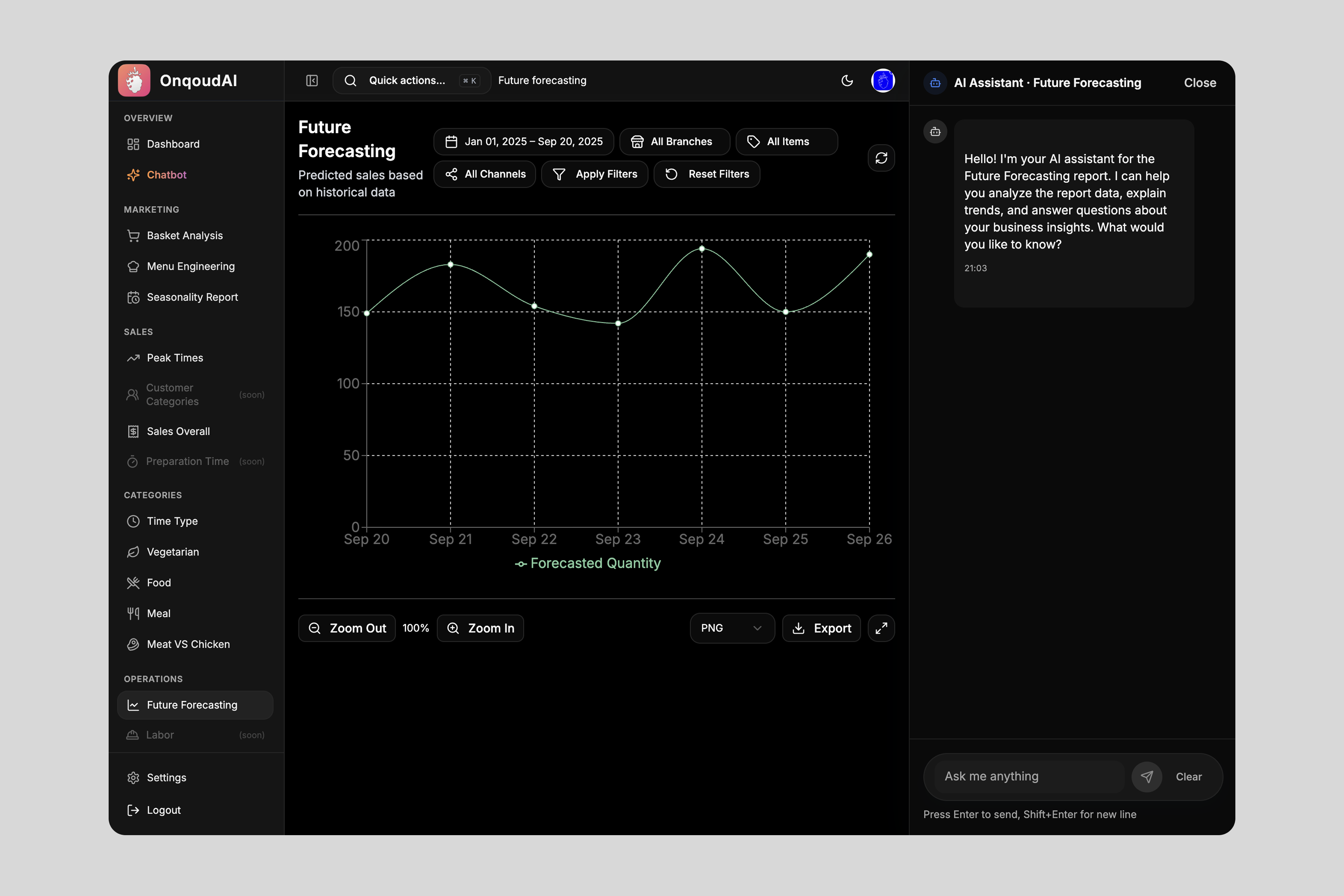The width and height of the screenshot is (1344, 896).
Task: Click the Zoom In button
Action: pyautogui.click(x=480, y=628)
